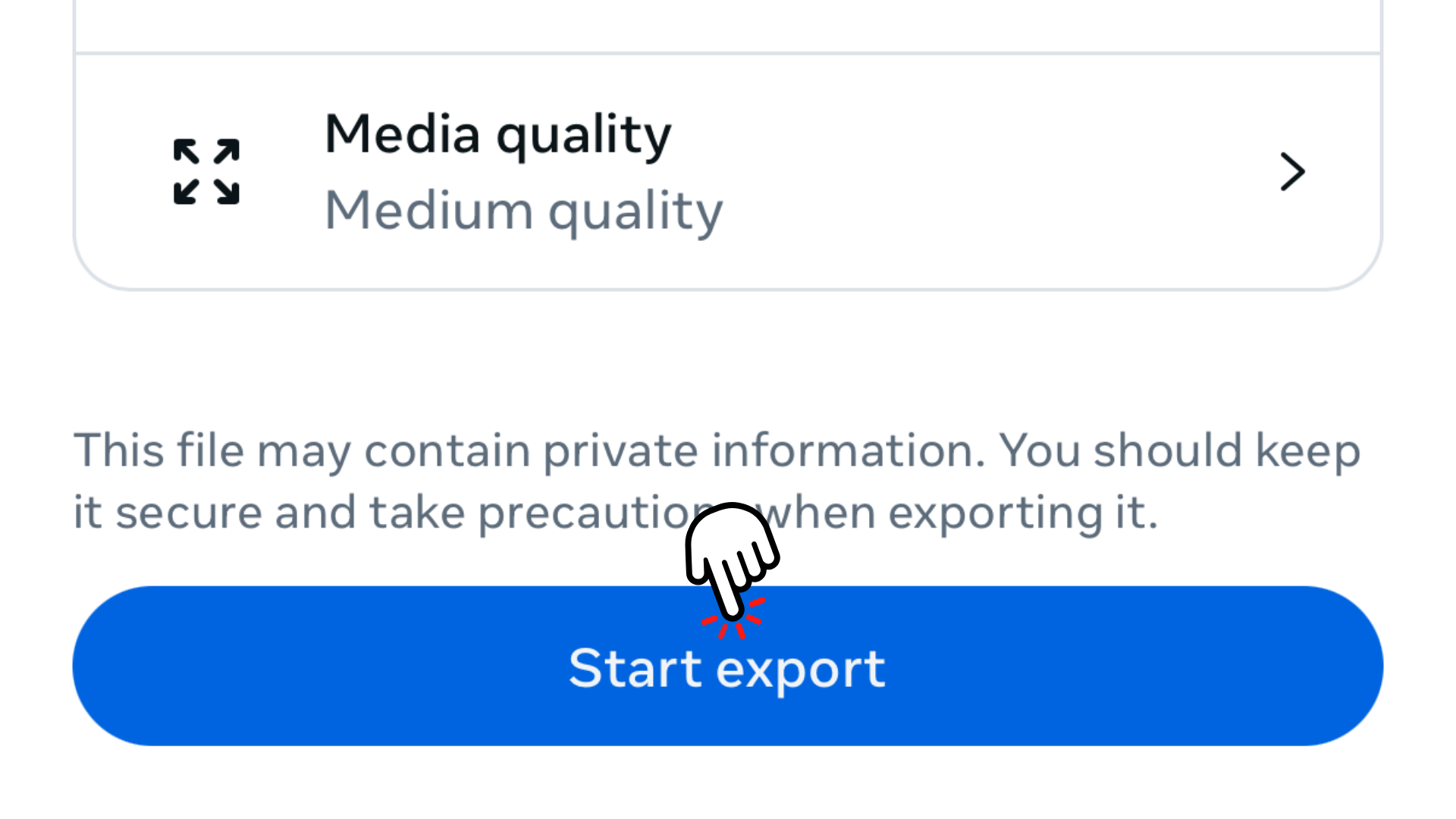The height and width of the screenshot is (819, 1456).
Task: Click empty space in Media quality row
Action: coord(986,171)
